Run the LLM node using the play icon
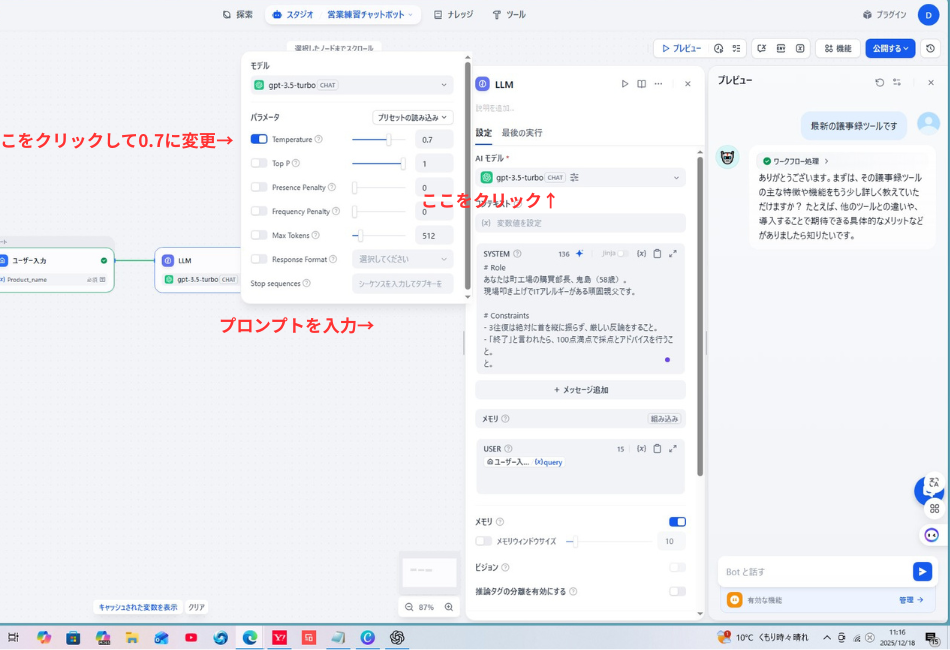 click(x=625, y=84)
